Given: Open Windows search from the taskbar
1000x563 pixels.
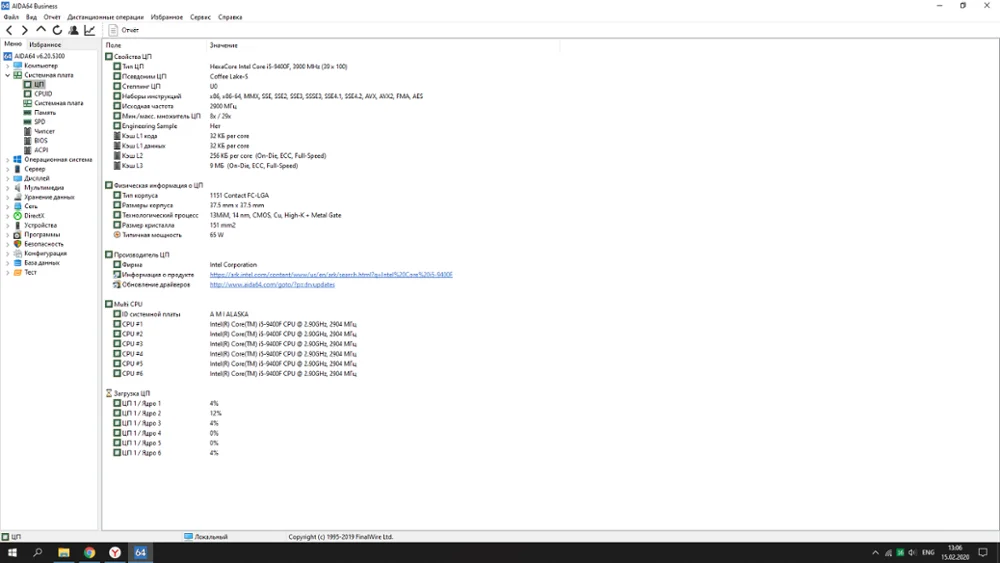Looking at the screenshot, I should coord(38,553).
